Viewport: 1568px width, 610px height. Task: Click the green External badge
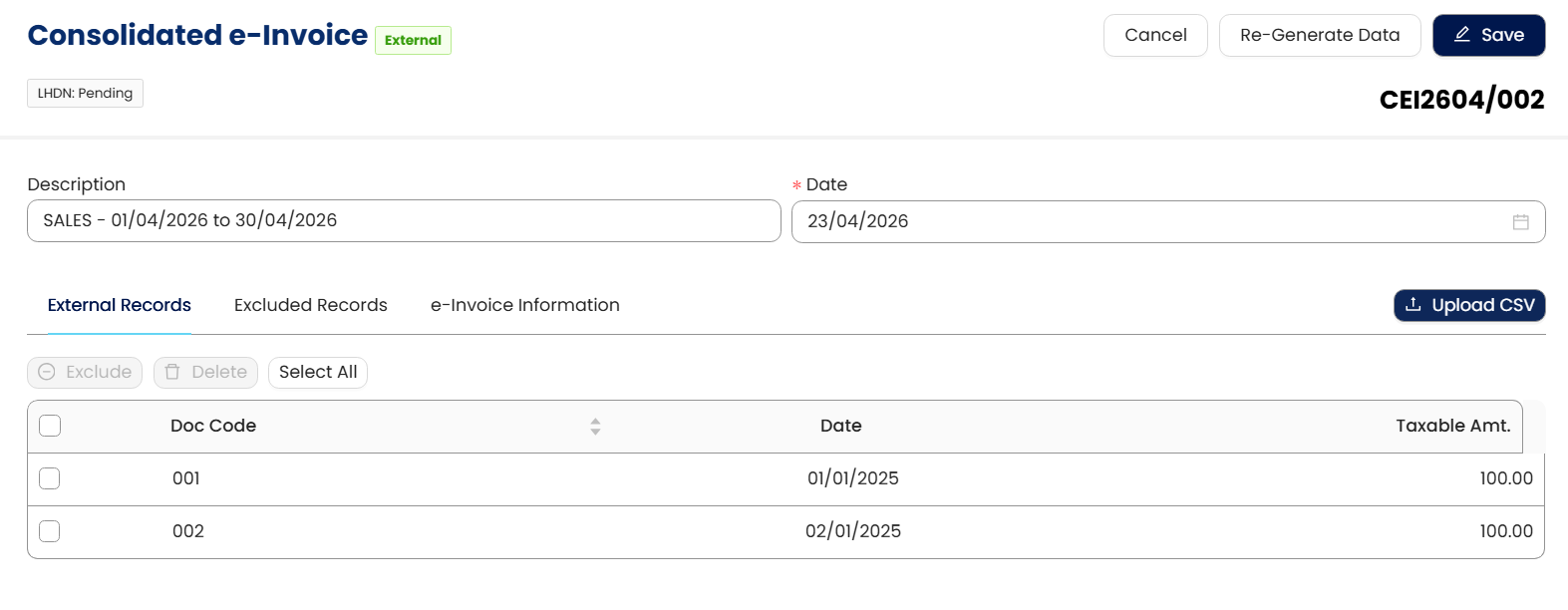tap(413, 41)
